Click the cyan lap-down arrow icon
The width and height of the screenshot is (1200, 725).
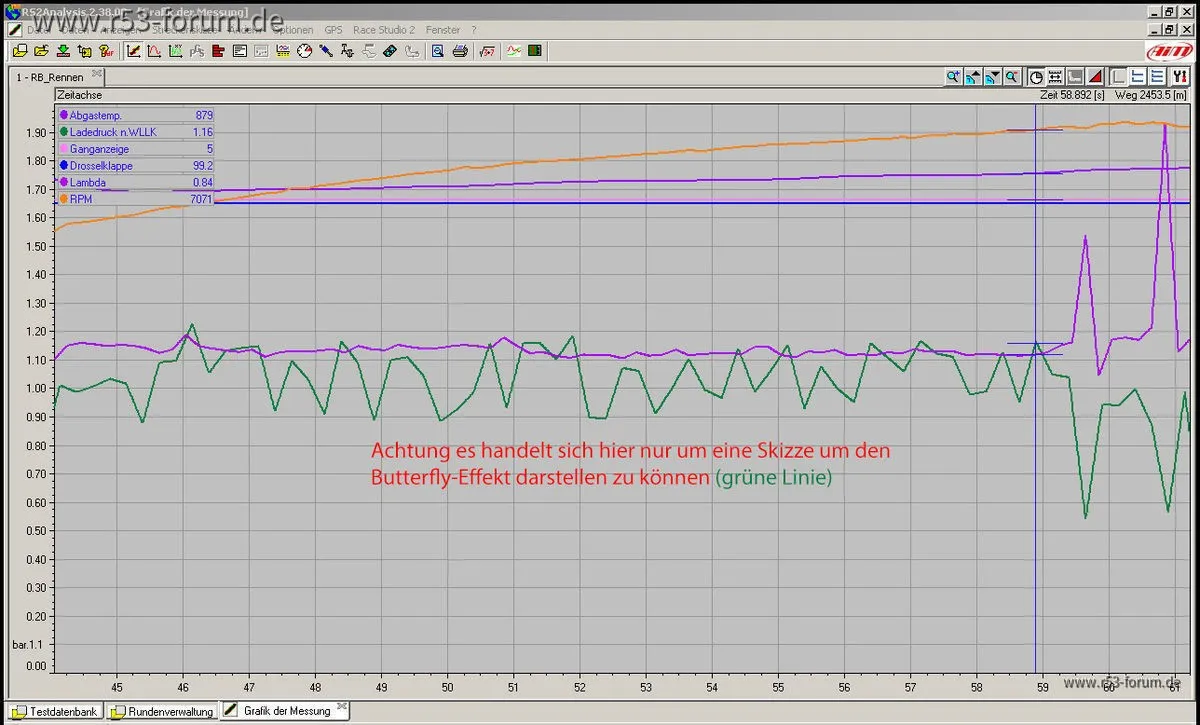coord(993,76)
